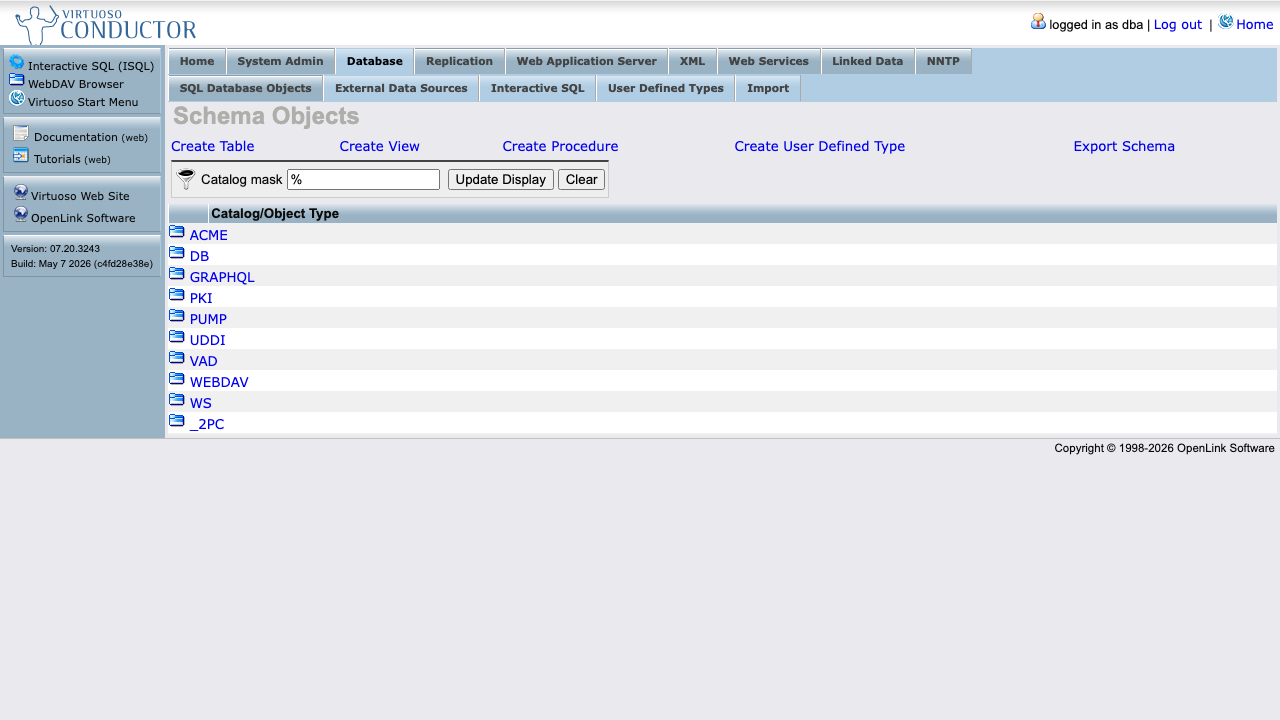Click the WebDAV Browser sidebar icon

17,80
